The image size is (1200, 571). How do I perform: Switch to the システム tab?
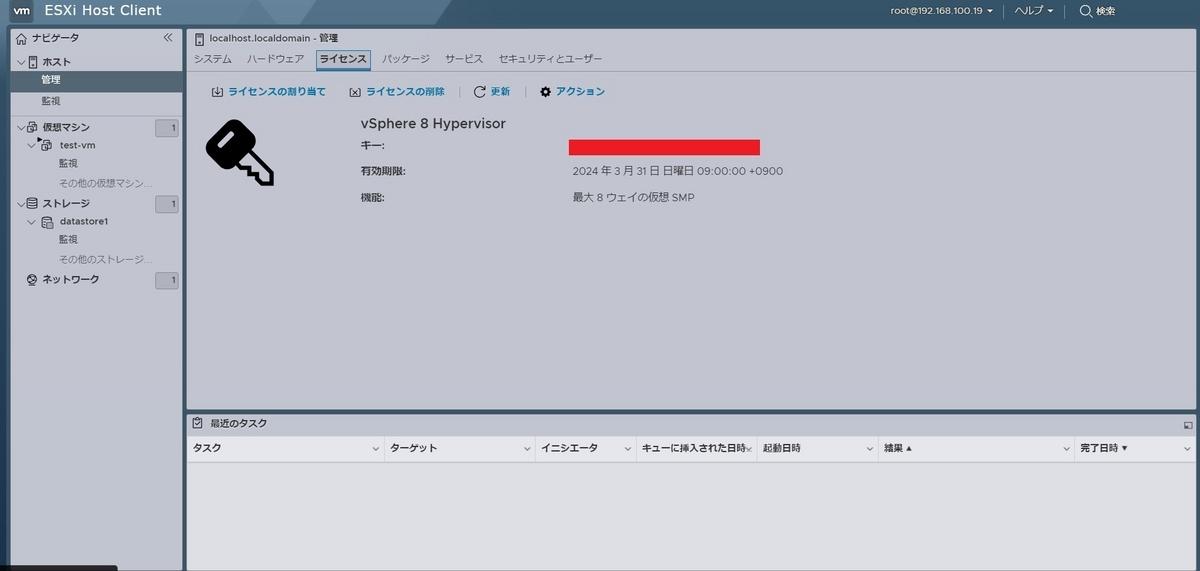212,59
